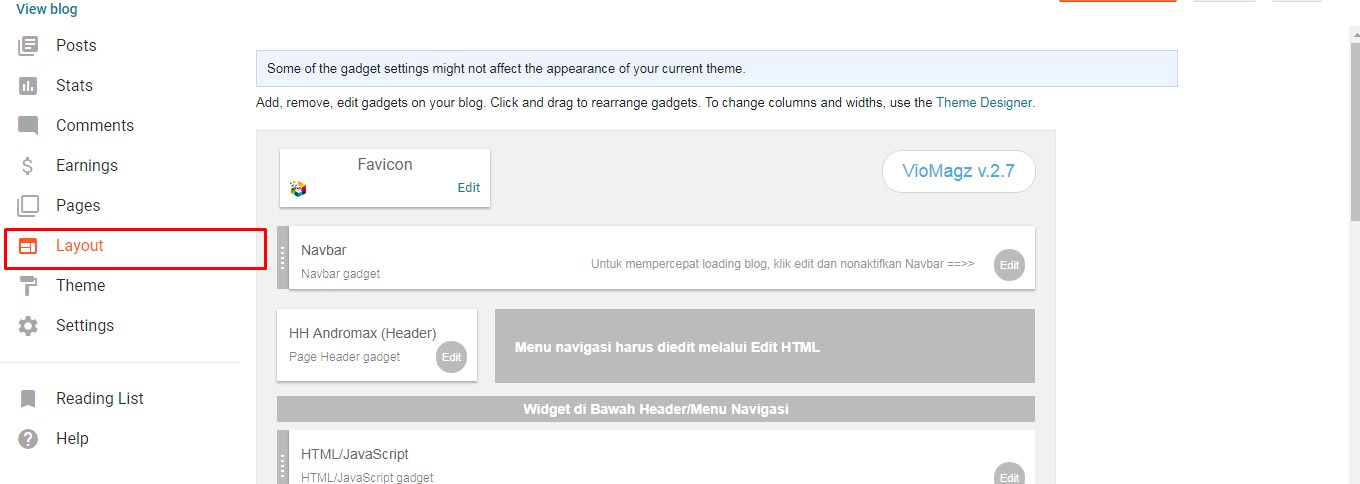Edit the Favicon gadget
This screenshot has width=1360, height=484.
[468, 187]
